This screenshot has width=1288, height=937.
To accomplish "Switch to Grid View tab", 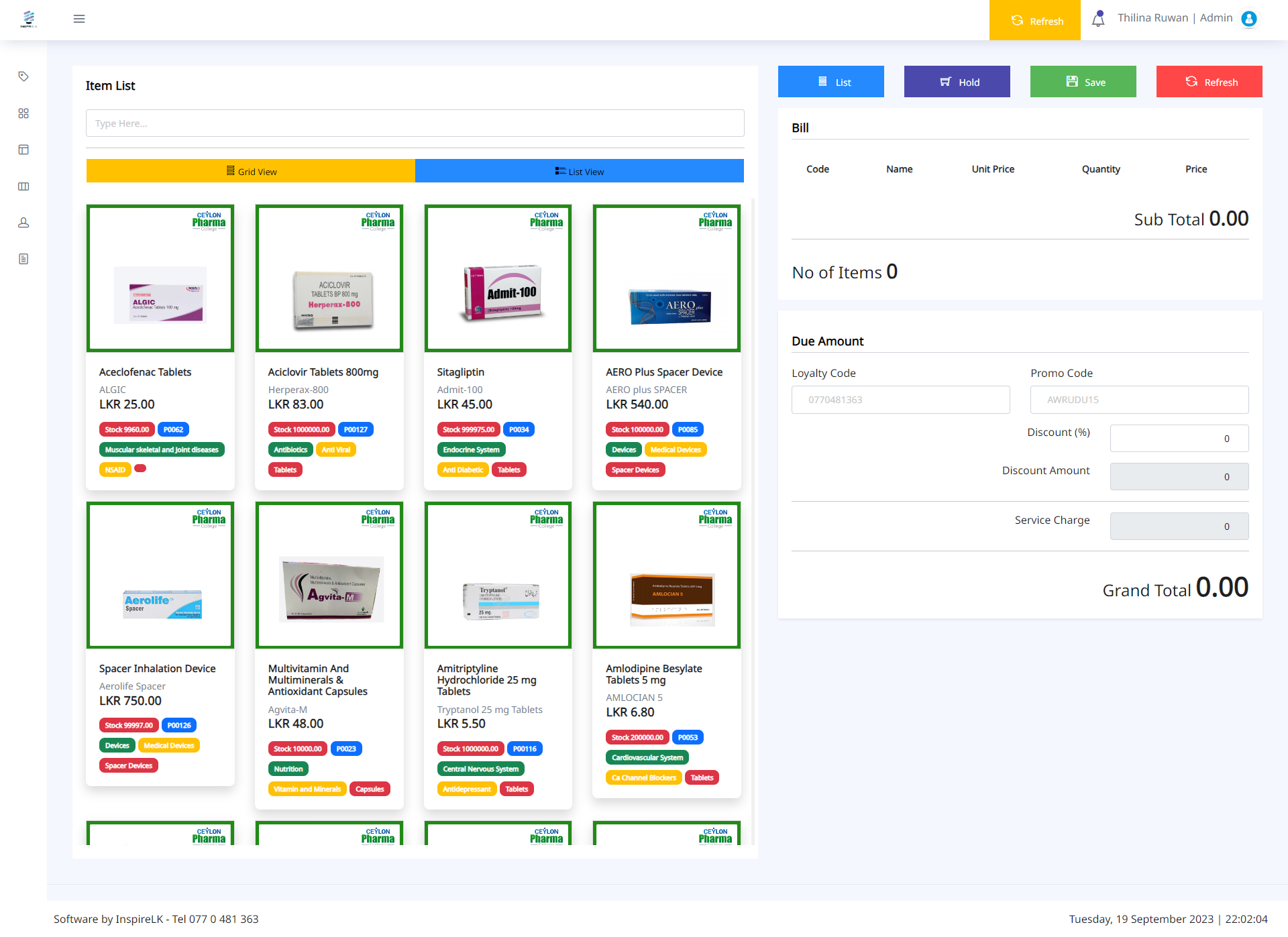I will tap(251, 171).
